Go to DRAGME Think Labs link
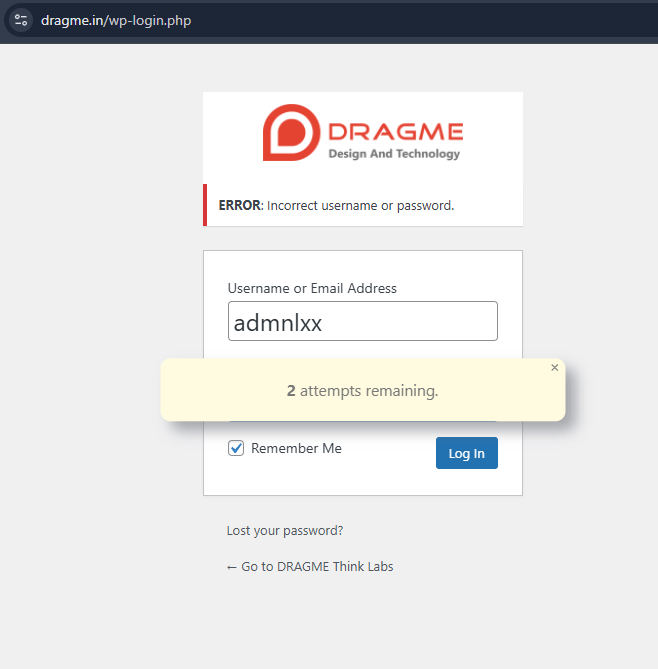 pos(310,567)
